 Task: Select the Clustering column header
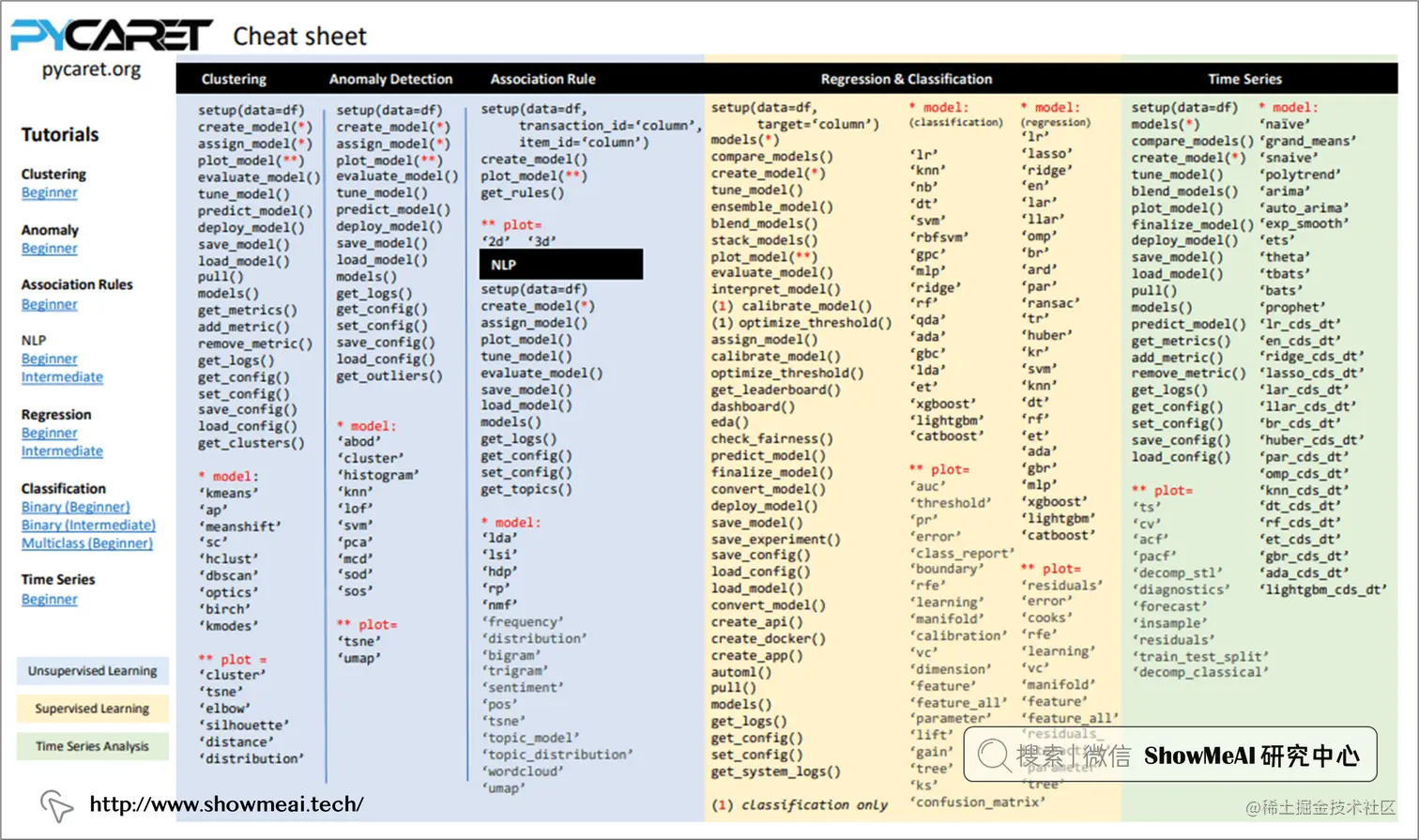(x=234, y=80)
